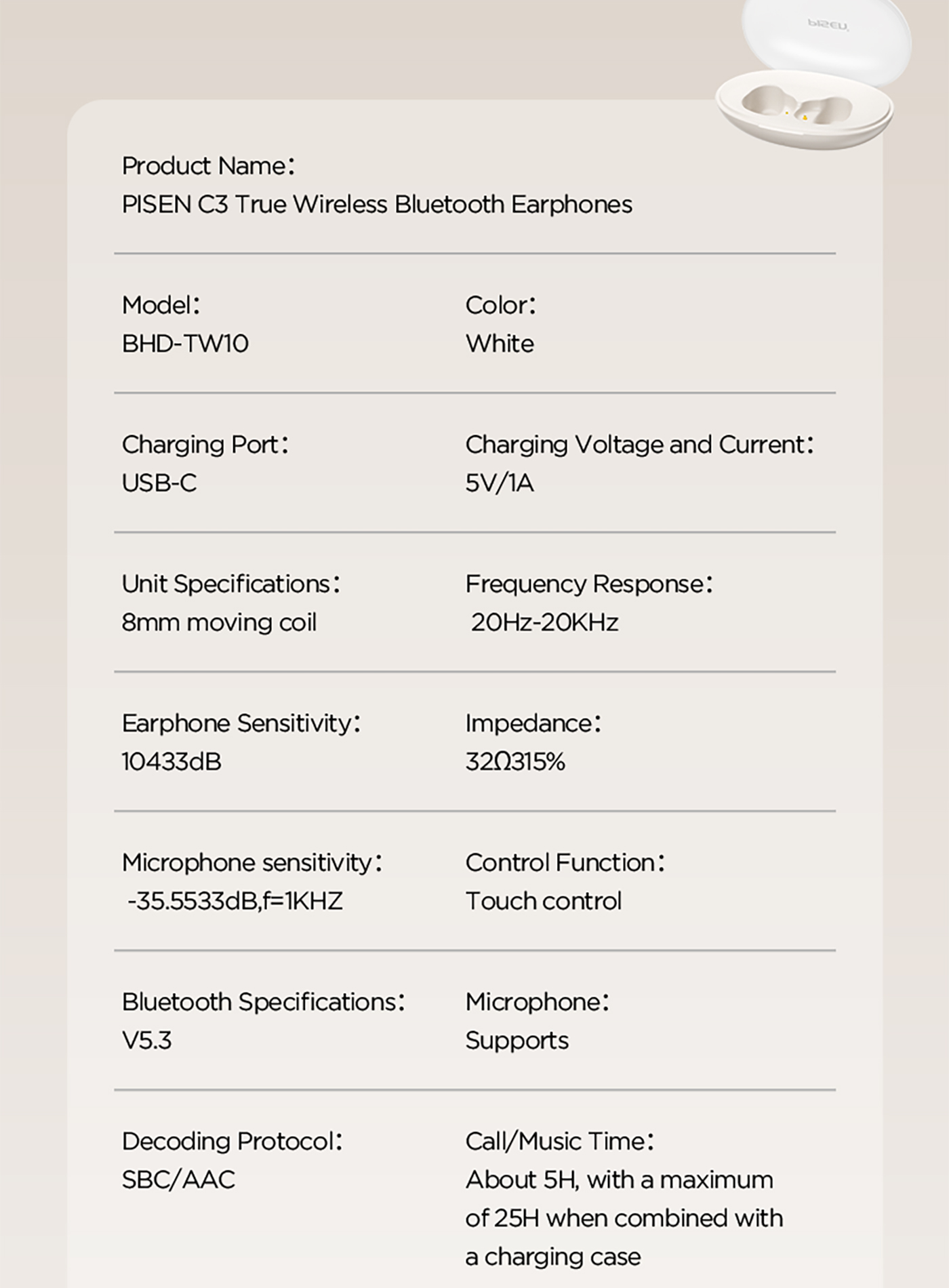
Task: Click the About 5H battery description
Action: pyautogui.click(x=624, y=1218)
